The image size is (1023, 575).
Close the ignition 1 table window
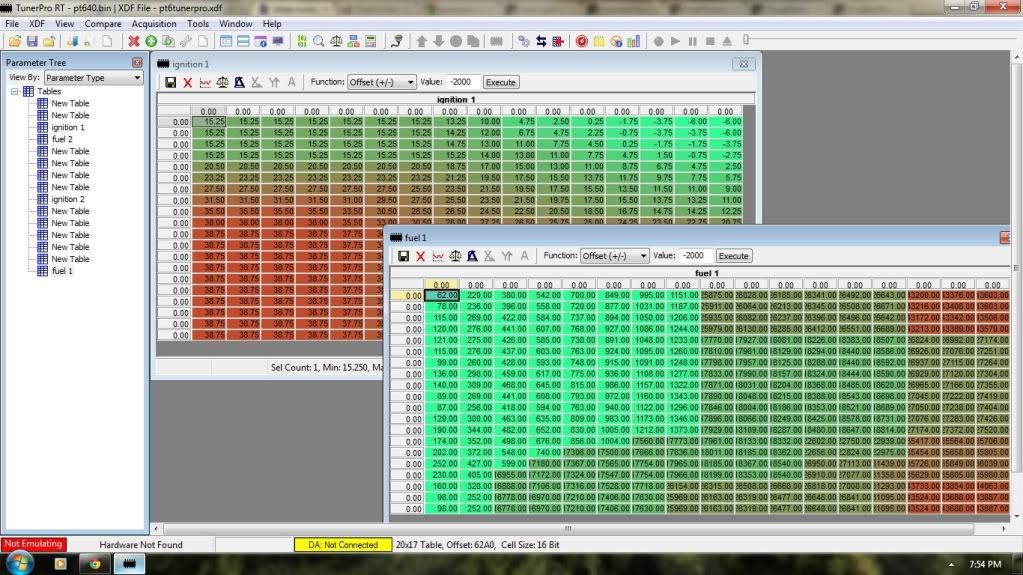coord(744,64)
